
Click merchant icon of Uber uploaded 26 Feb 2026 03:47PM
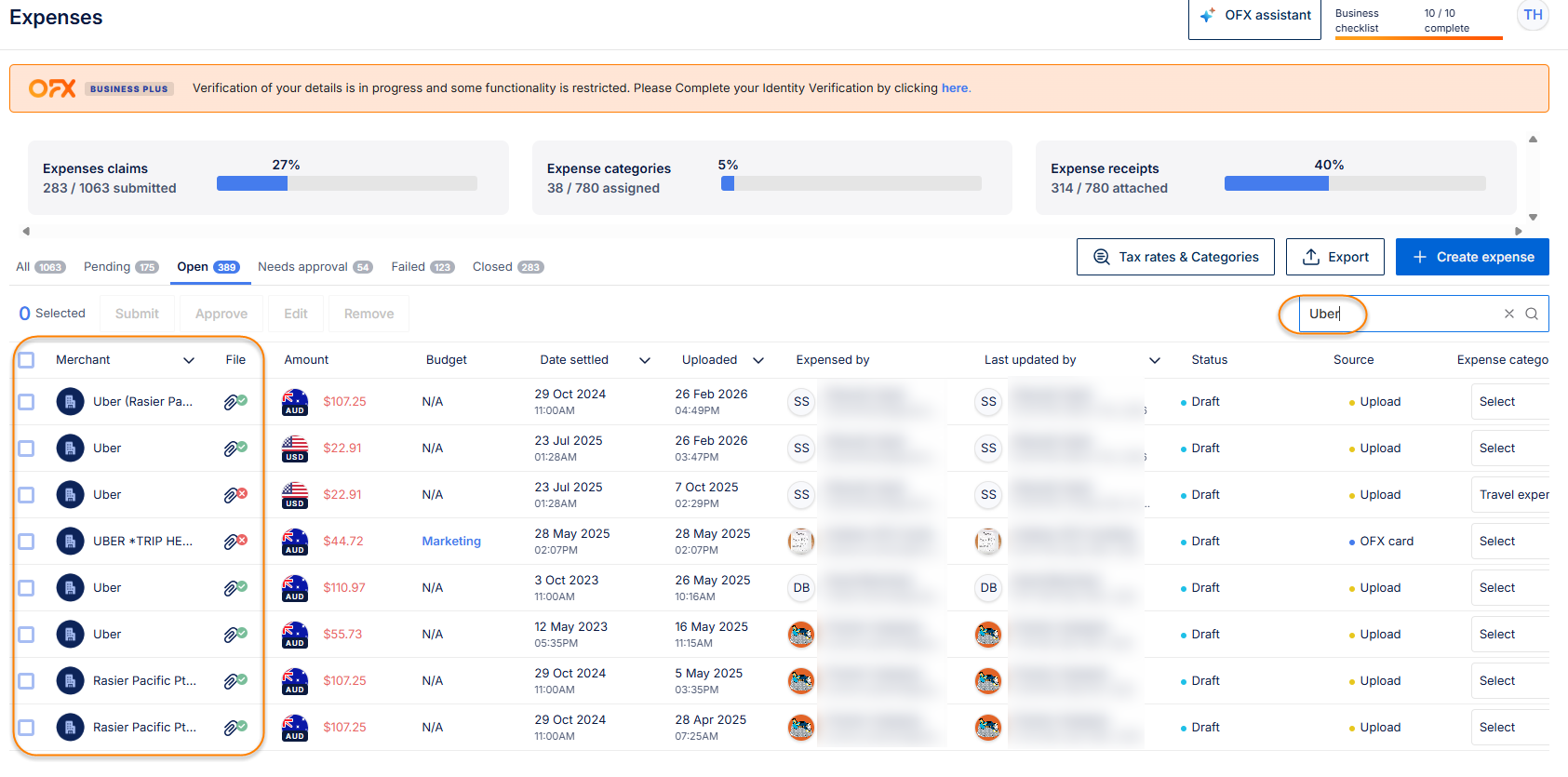(x=70, y=449)
